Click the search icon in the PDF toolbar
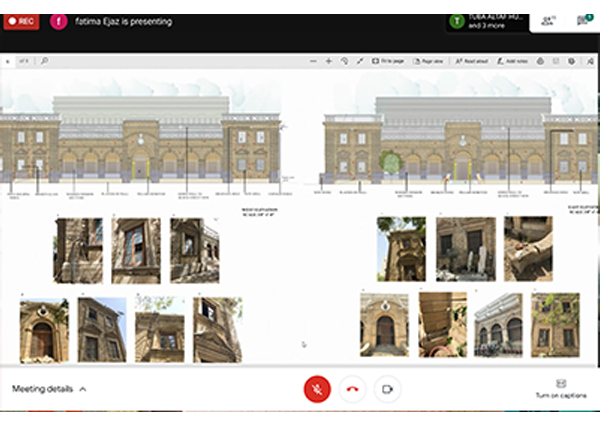This screenshot has height=426, width=600. (45, 61)
